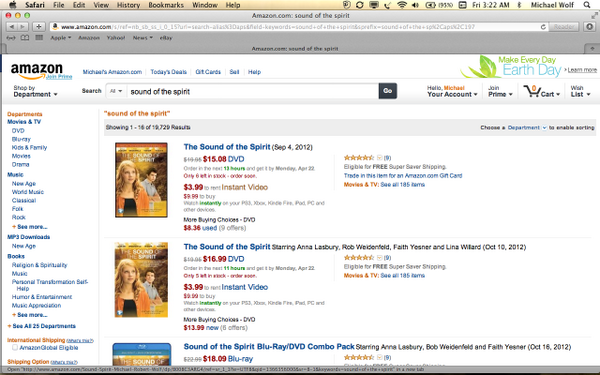
Task: Open Apple bookmarks folder dropdown
Action: tap(60, 38)
